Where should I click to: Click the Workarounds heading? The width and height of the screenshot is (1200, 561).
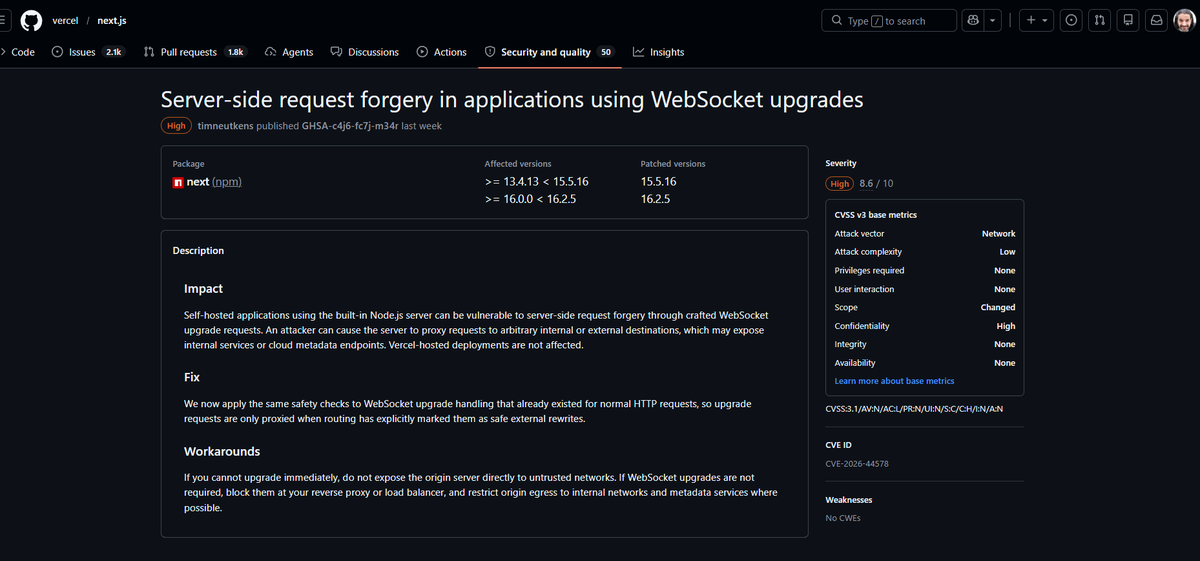[222, 451]
